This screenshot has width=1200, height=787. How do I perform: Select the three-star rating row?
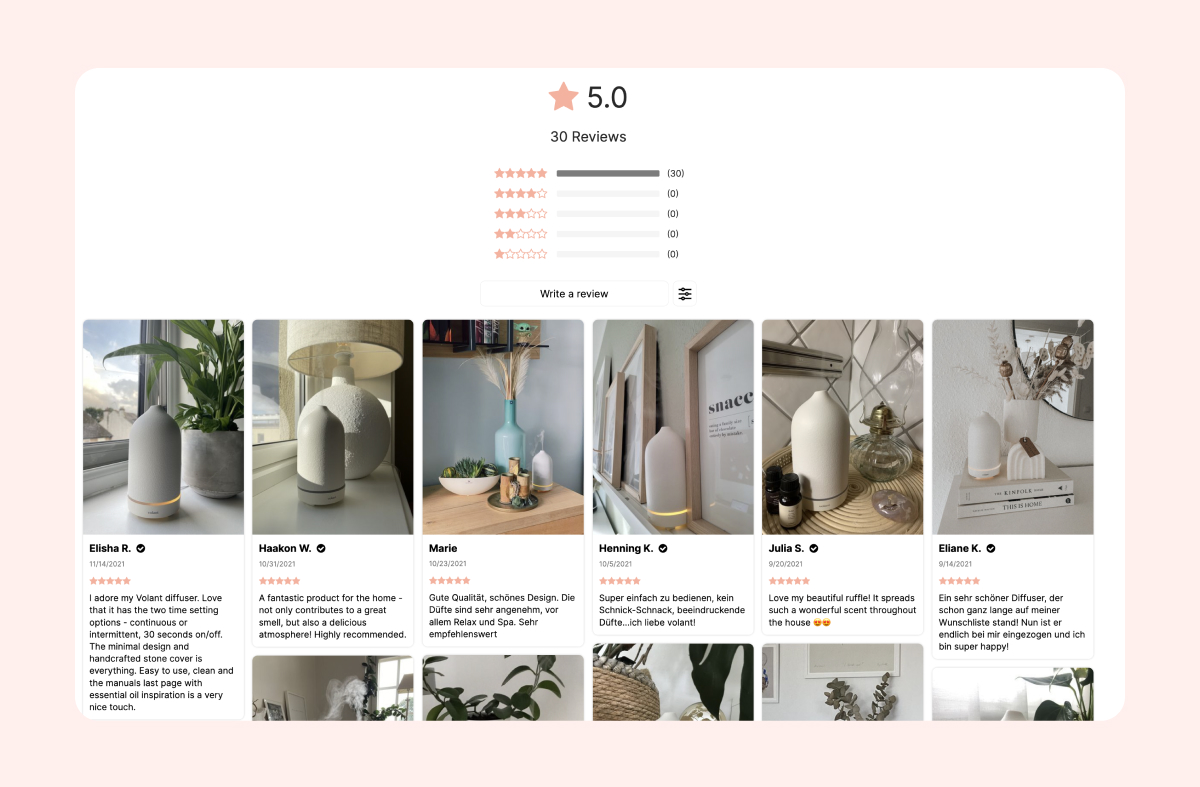589,213
